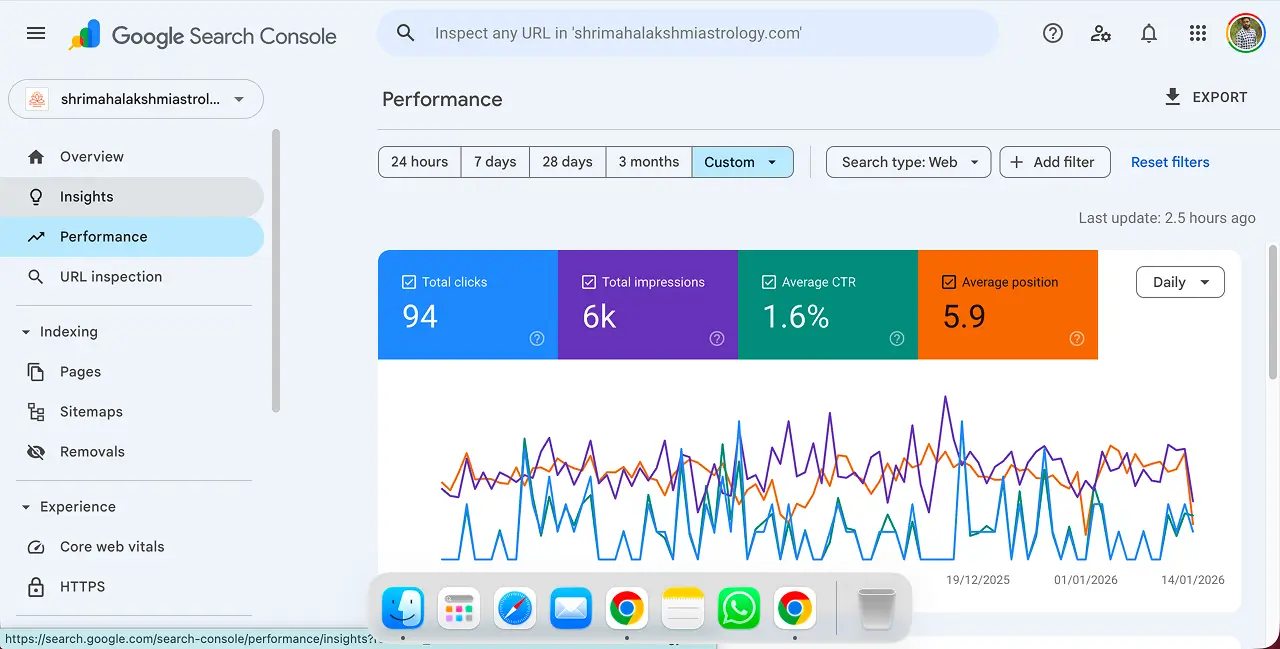Switch to the 28 days tab
The height and width of the screenshot is (649, 1280).
[x=567, y=161]
